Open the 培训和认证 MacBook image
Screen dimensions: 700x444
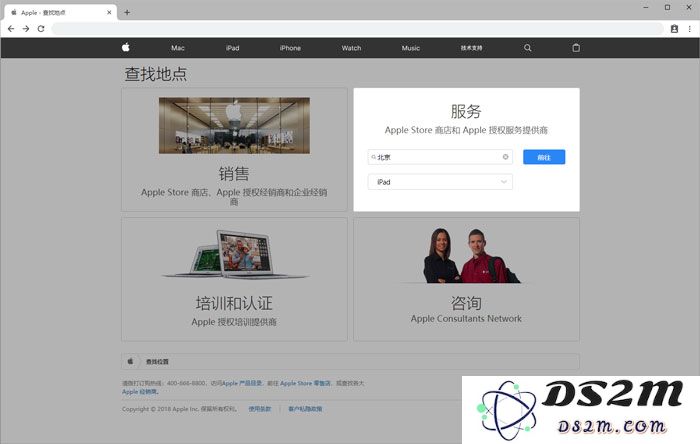point(234,253)
